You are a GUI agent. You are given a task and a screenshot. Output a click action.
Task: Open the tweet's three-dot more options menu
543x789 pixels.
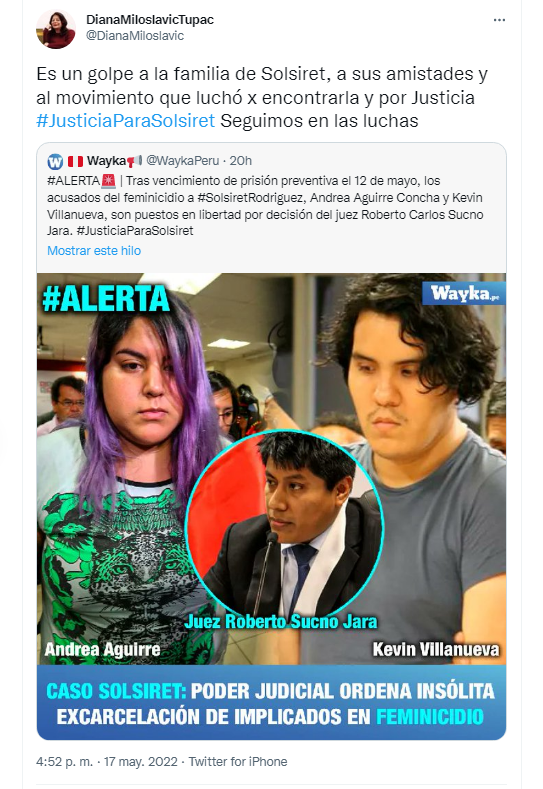(499, 20)
